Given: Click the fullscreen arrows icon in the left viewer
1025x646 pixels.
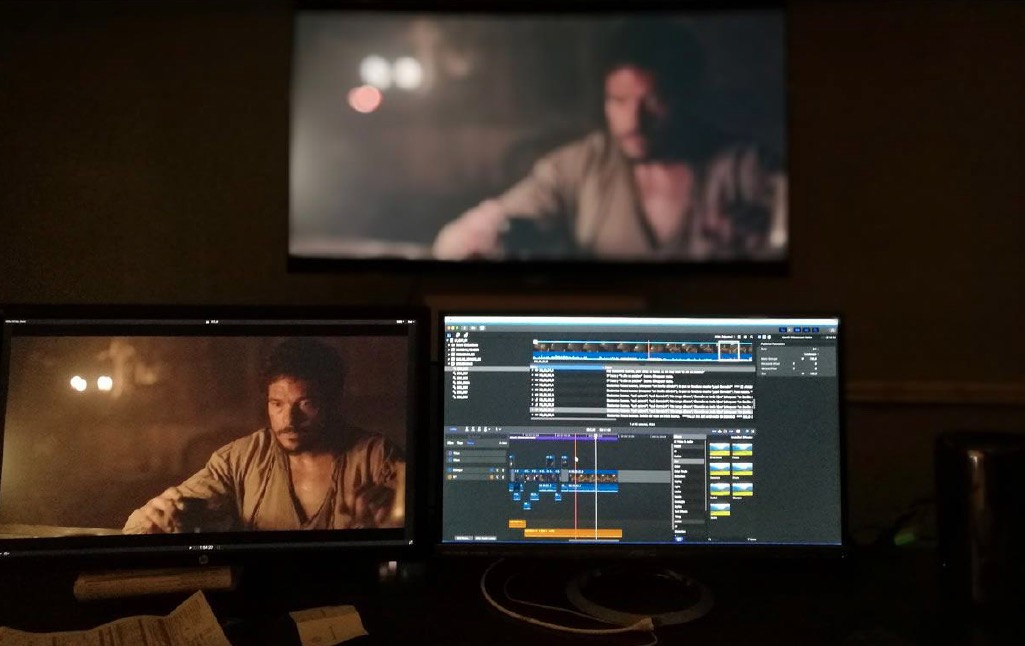Looking at the screenshot, I should coord(410,542).
